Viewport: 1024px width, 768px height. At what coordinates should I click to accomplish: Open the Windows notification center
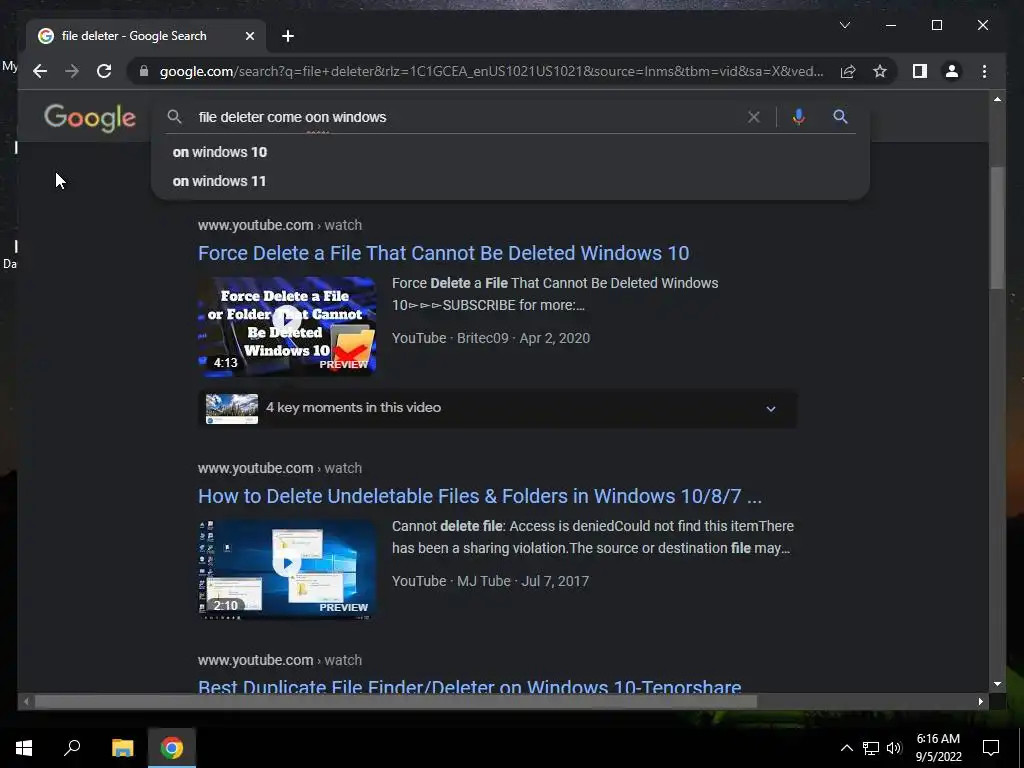[991, 748]
